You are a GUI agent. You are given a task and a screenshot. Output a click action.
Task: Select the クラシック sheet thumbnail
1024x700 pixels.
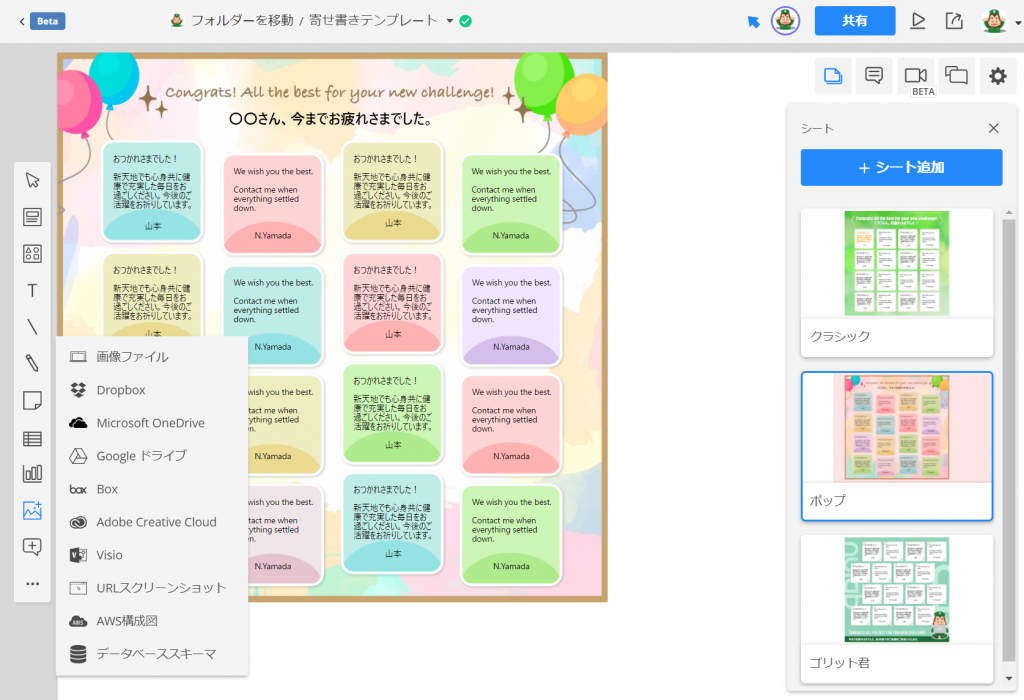(x=896, y=264)
